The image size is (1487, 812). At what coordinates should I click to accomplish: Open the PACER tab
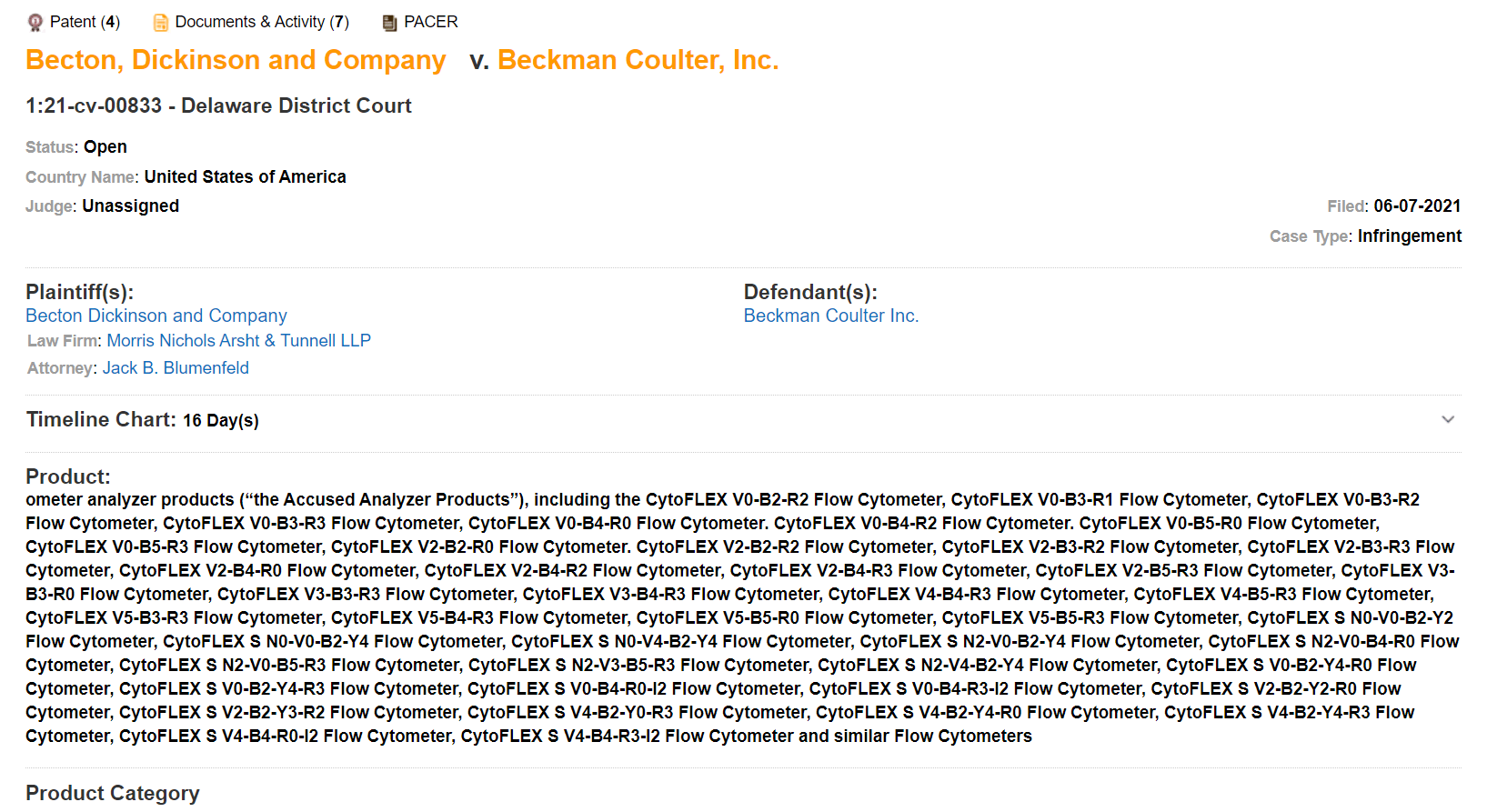click(x=430, y=22)
